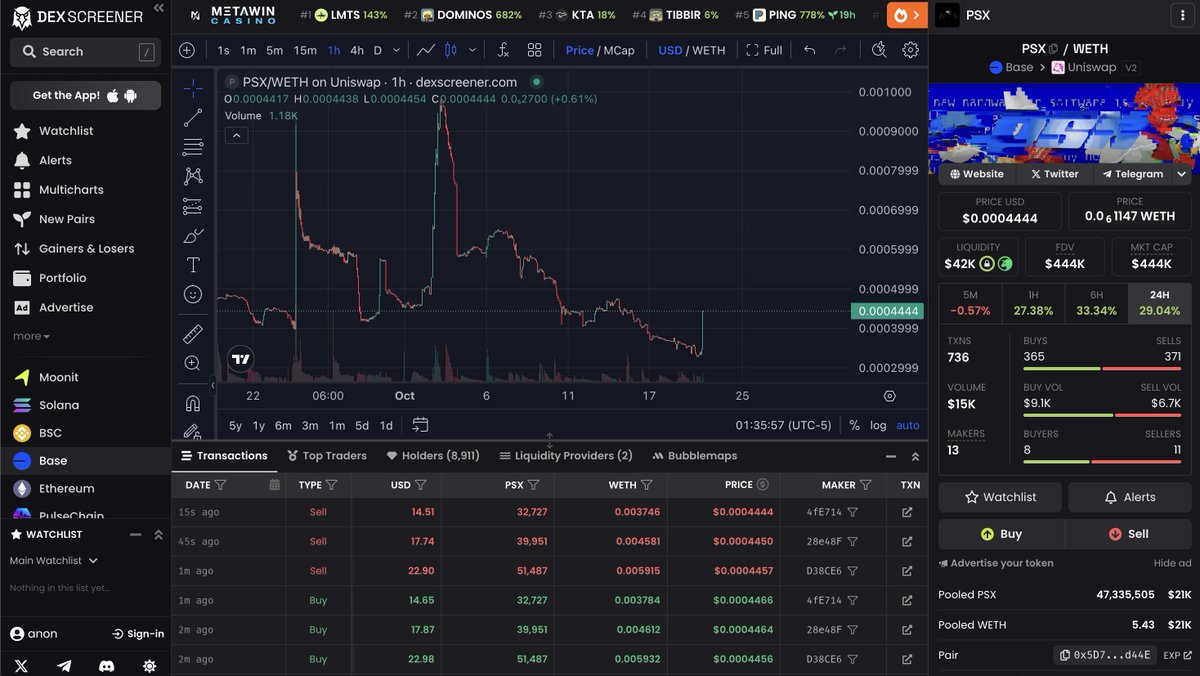Expand the social links chevron next to Telegram
Screen dimensions: 1200x676
point(1181,173)
